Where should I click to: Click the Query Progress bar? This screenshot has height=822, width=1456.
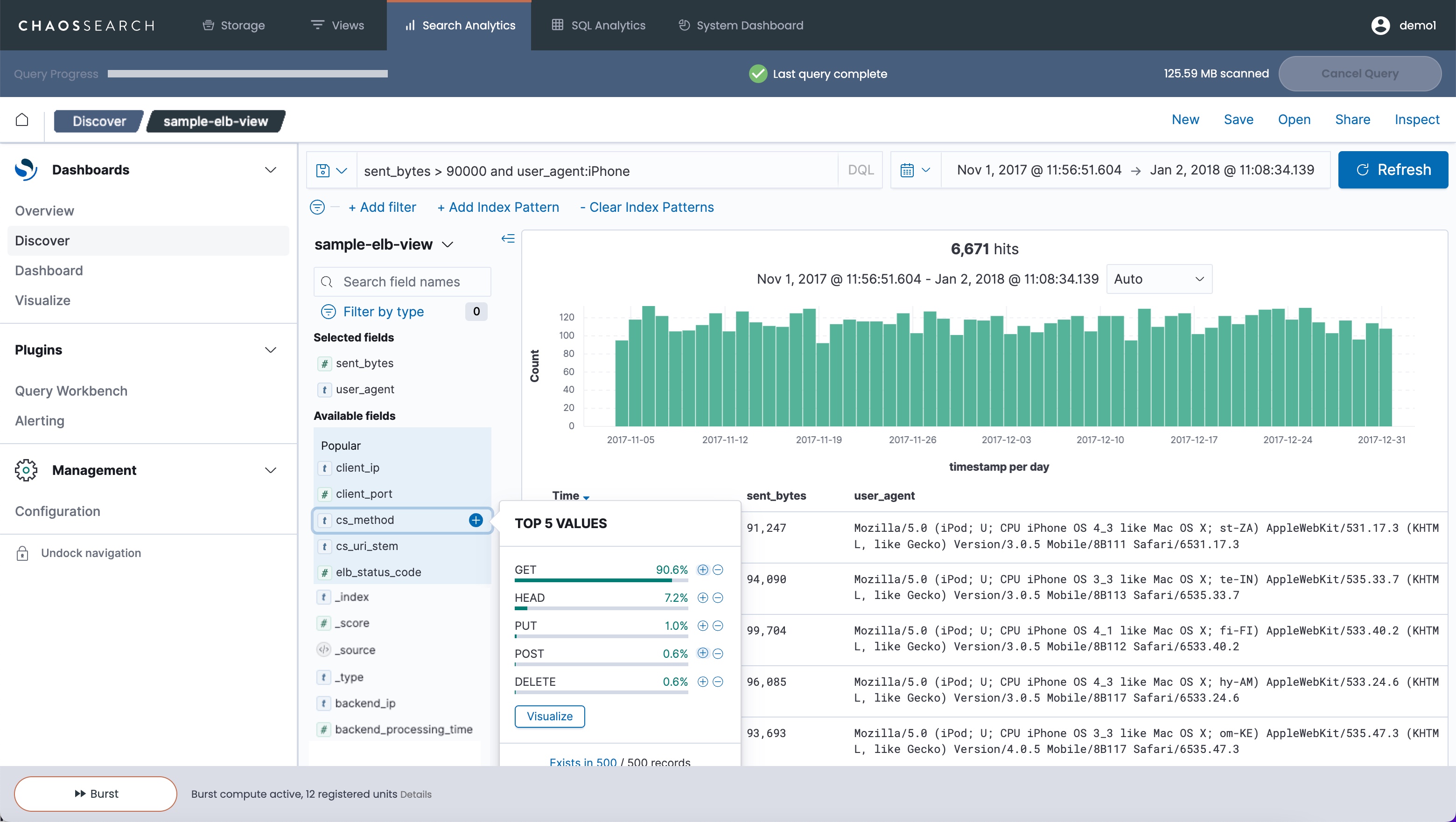pyautogui.click(x=247, y=73)
